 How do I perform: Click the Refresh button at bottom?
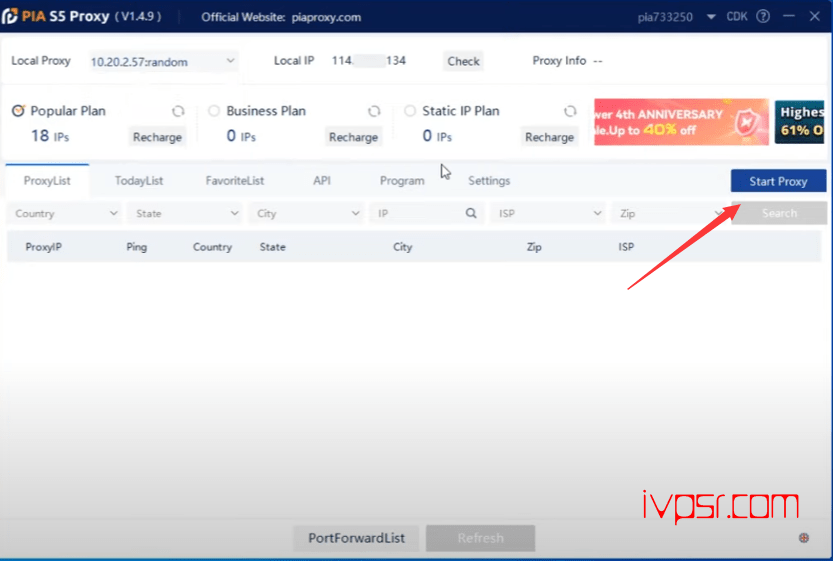pyautogui.click(x=480, y=538)
